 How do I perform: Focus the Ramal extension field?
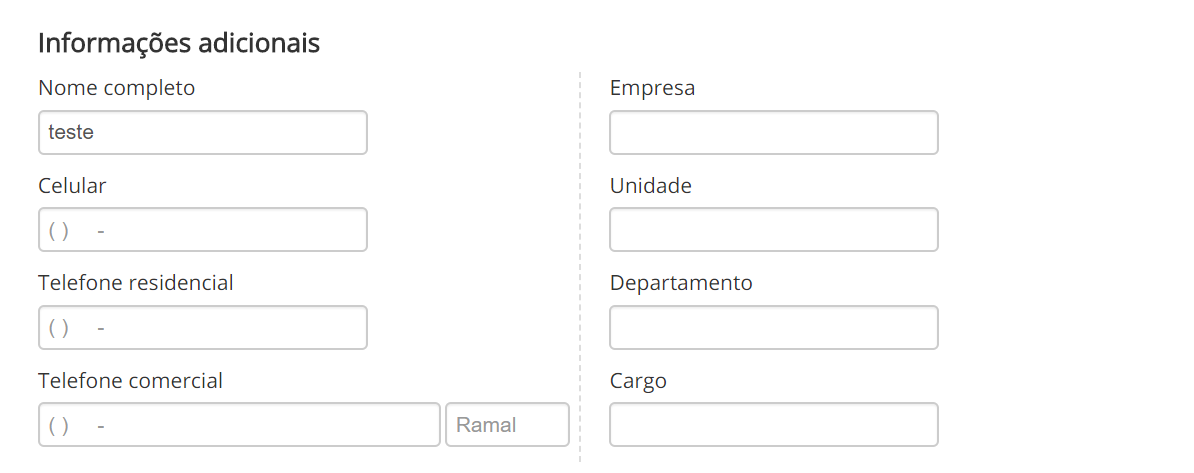coord(507,425)
